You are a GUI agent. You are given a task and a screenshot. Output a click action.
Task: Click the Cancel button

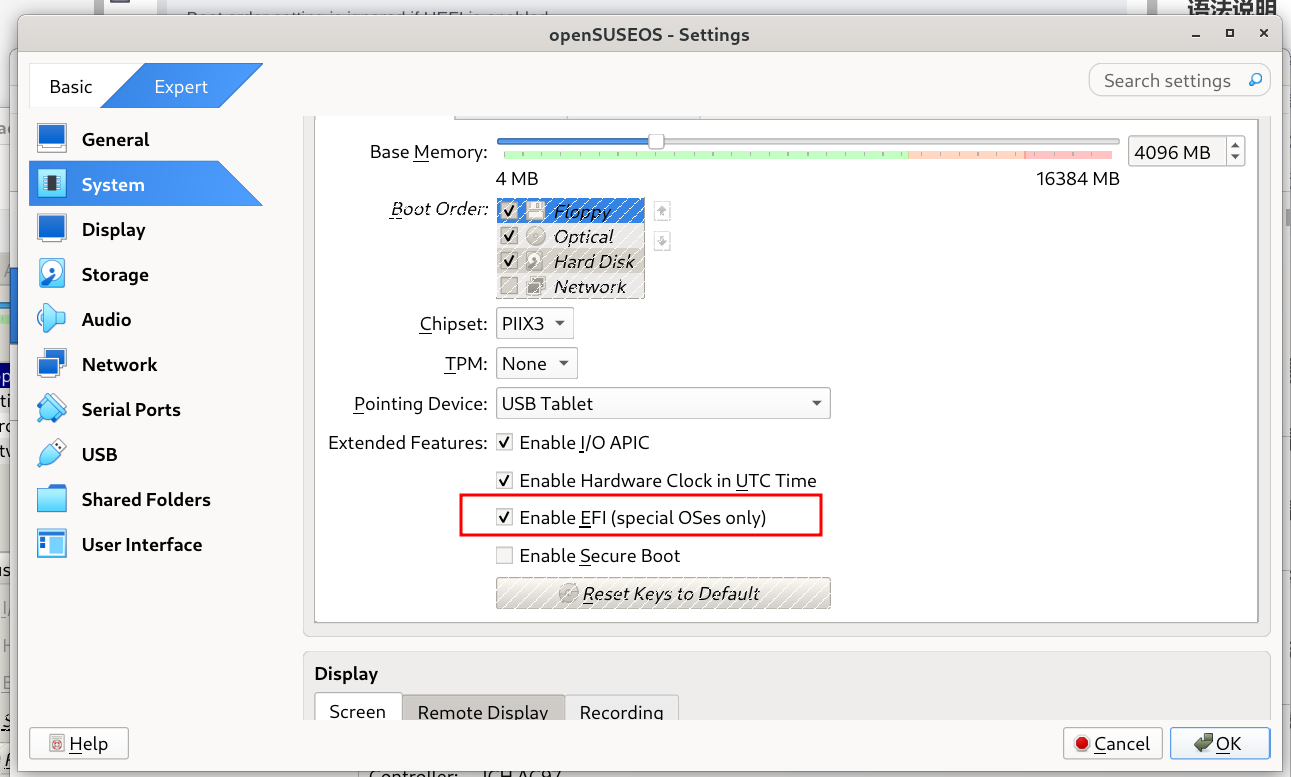[x=1112, y=744]
